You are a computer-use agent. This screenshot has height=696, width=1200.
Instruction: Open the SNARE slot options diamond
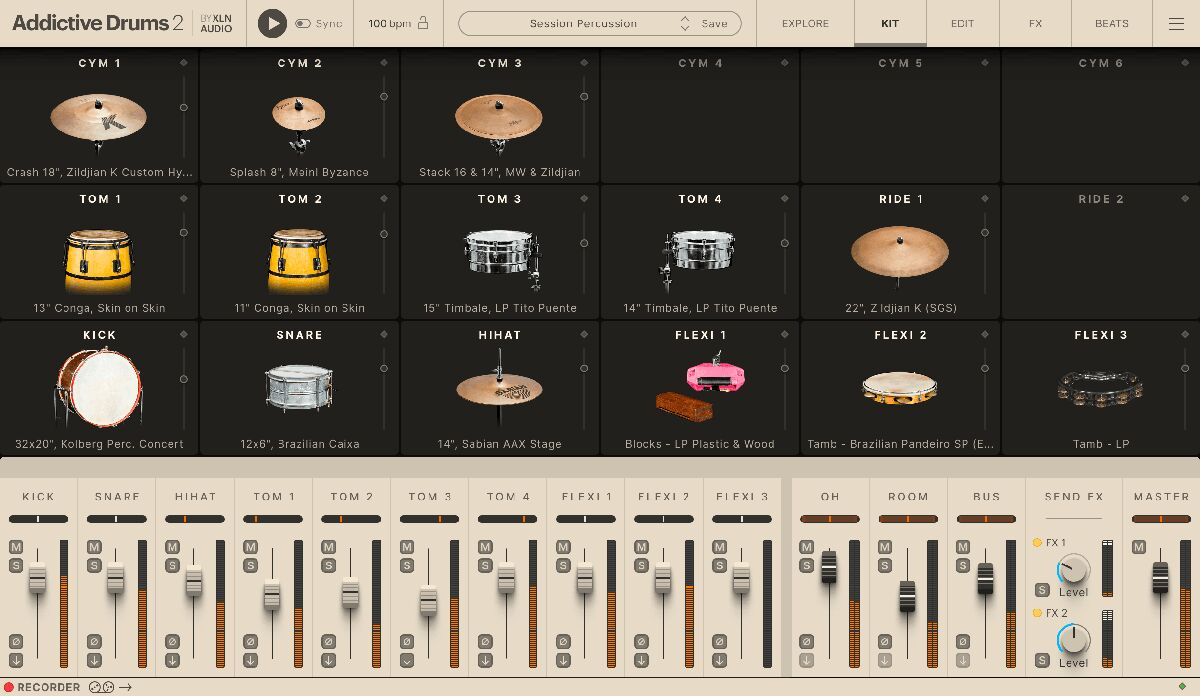pos(384,335)
